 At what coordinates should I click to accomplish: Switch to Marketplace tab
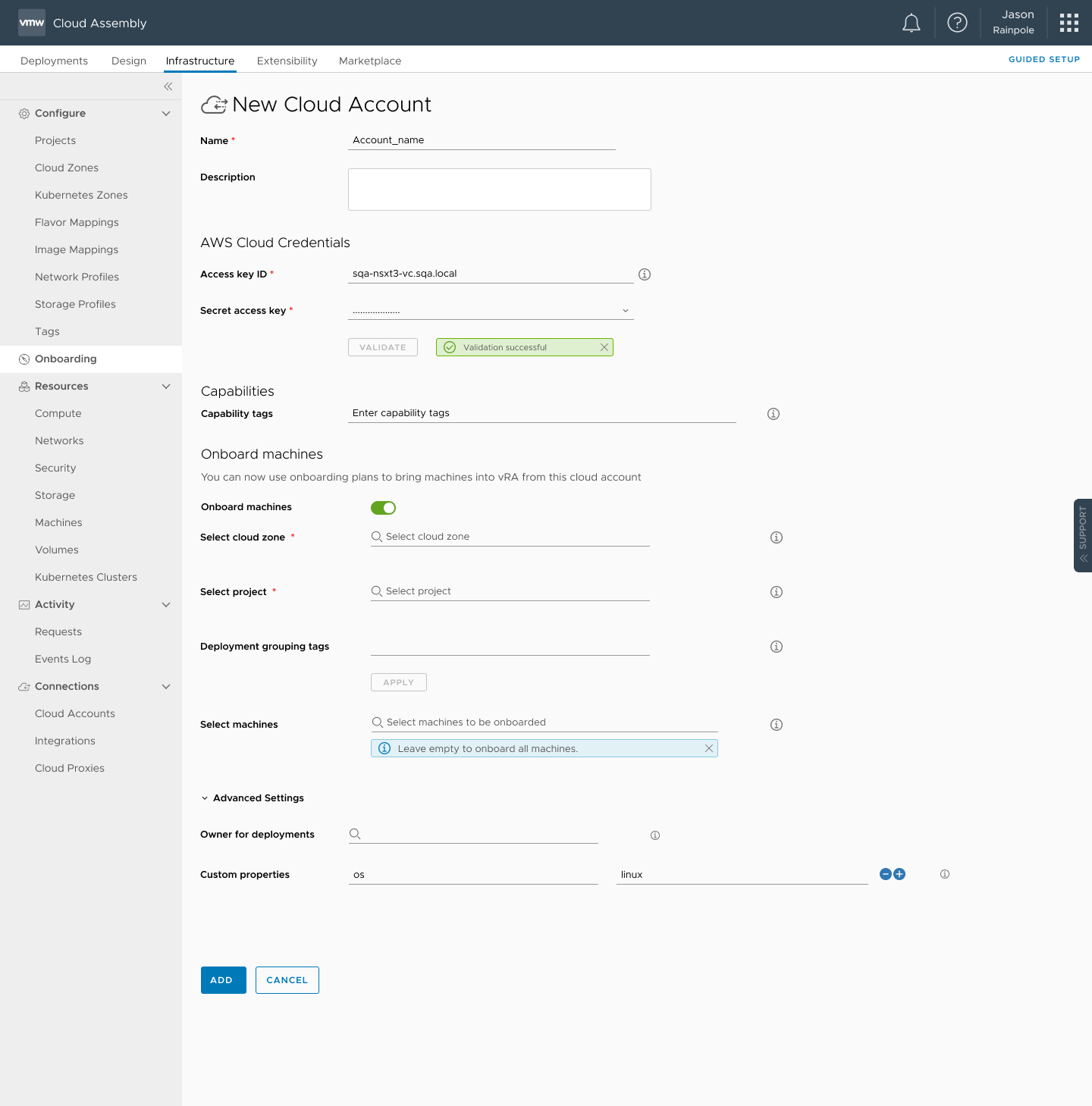point(370,61)
